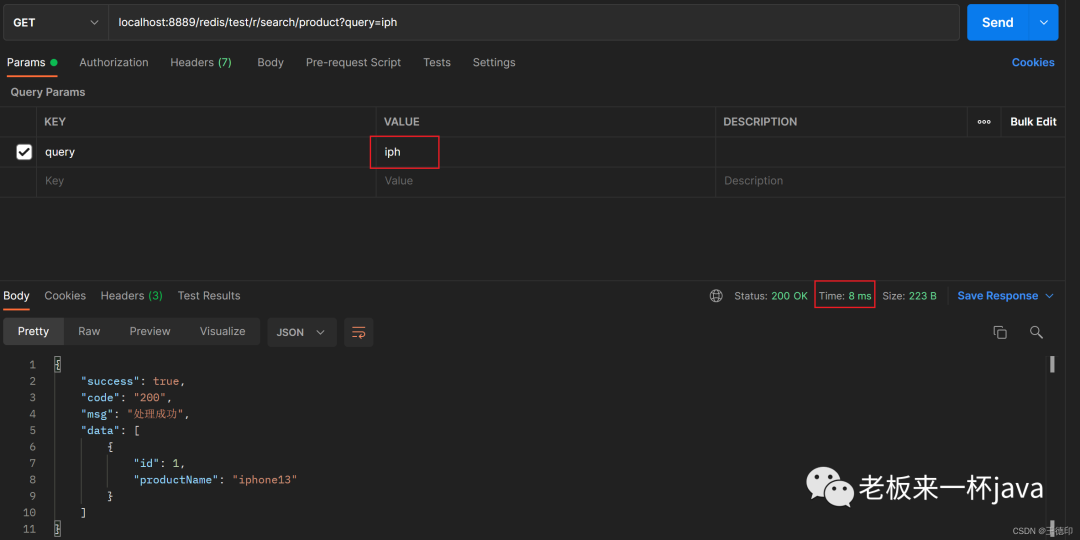Viewport: 1080px width, 540px height.
Task: Open the GET method dropdown
Action: coord(56,22)
